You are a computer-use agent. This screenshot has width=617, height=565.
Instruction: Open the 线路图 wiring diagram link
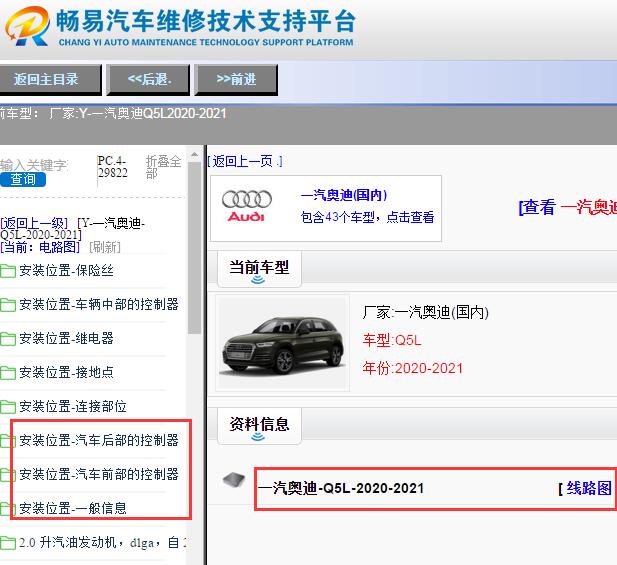(x=588, y=488)
